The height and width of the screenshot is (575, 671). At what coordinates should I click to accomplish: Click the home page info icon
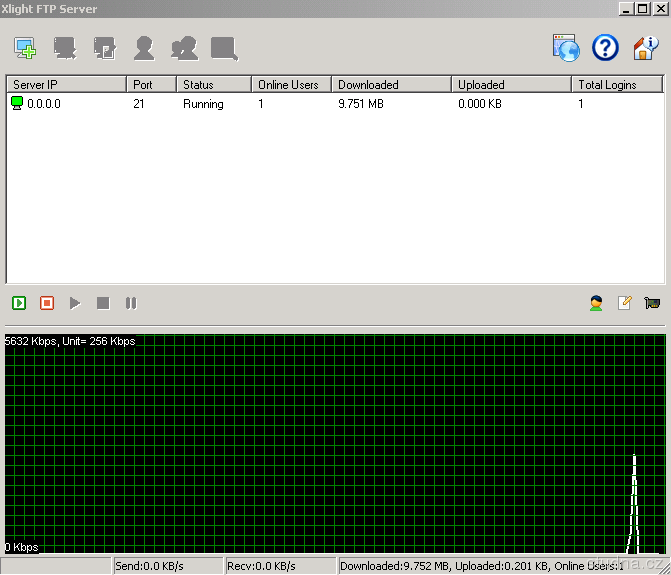645,47
